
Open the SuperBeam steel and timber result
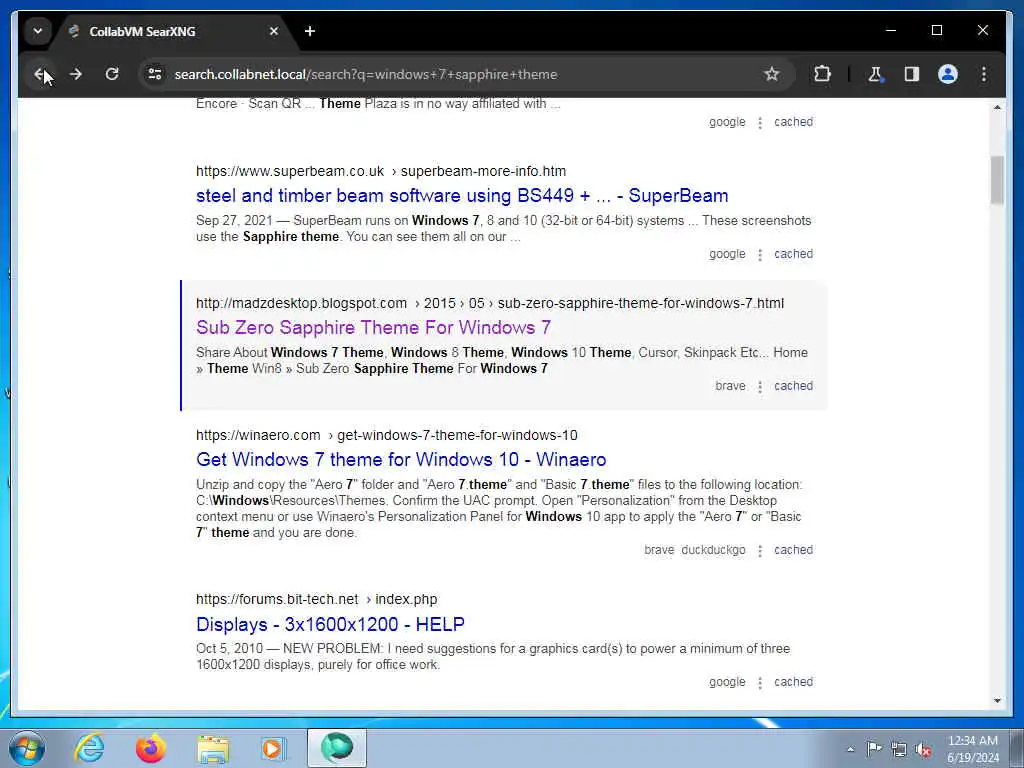(462, 195)
